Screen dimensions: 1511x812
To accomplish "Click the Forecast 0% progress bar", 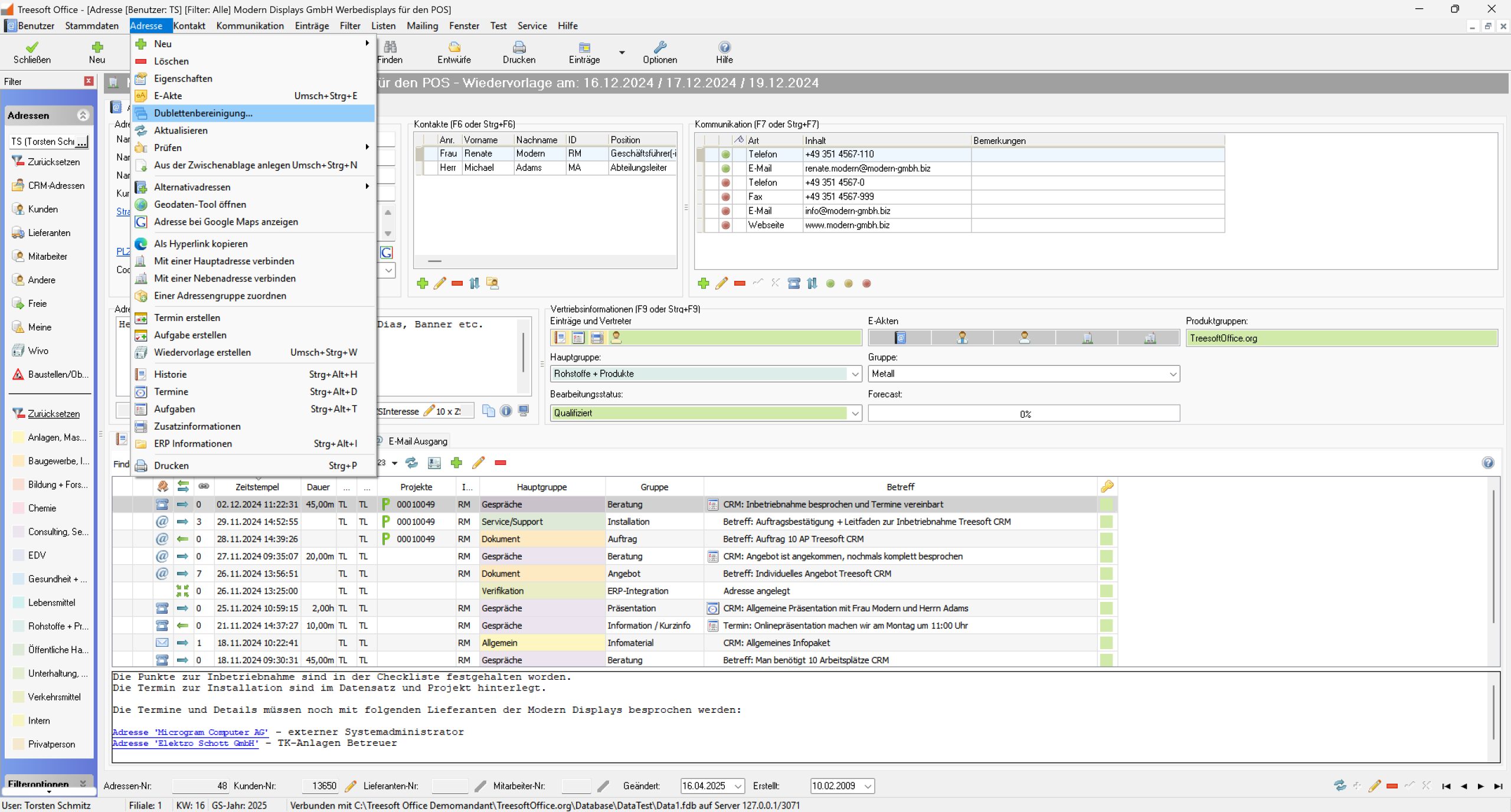I will 1023,414.
